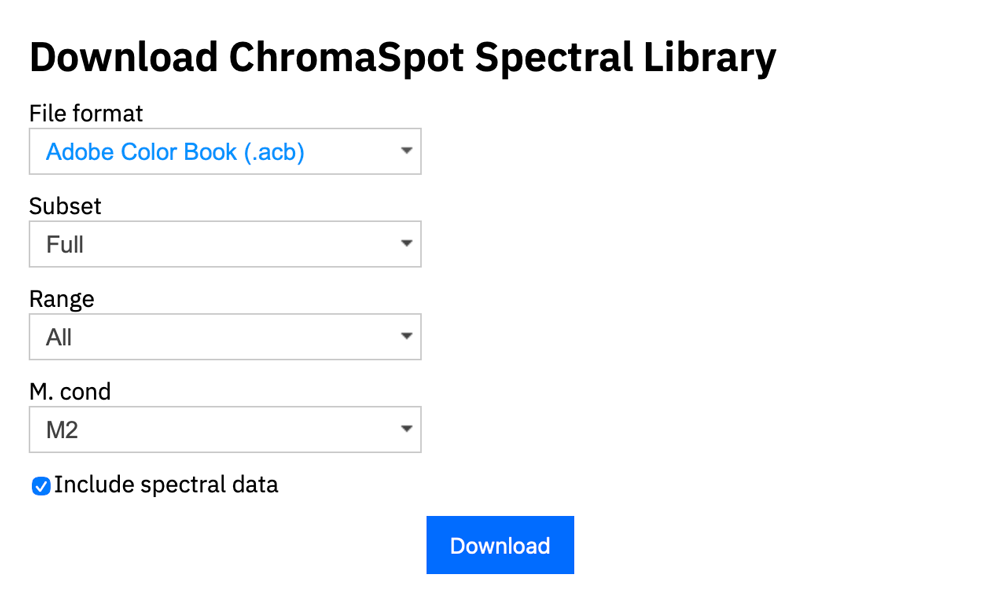Expand the M. cond dropdown

click(225, 430)
